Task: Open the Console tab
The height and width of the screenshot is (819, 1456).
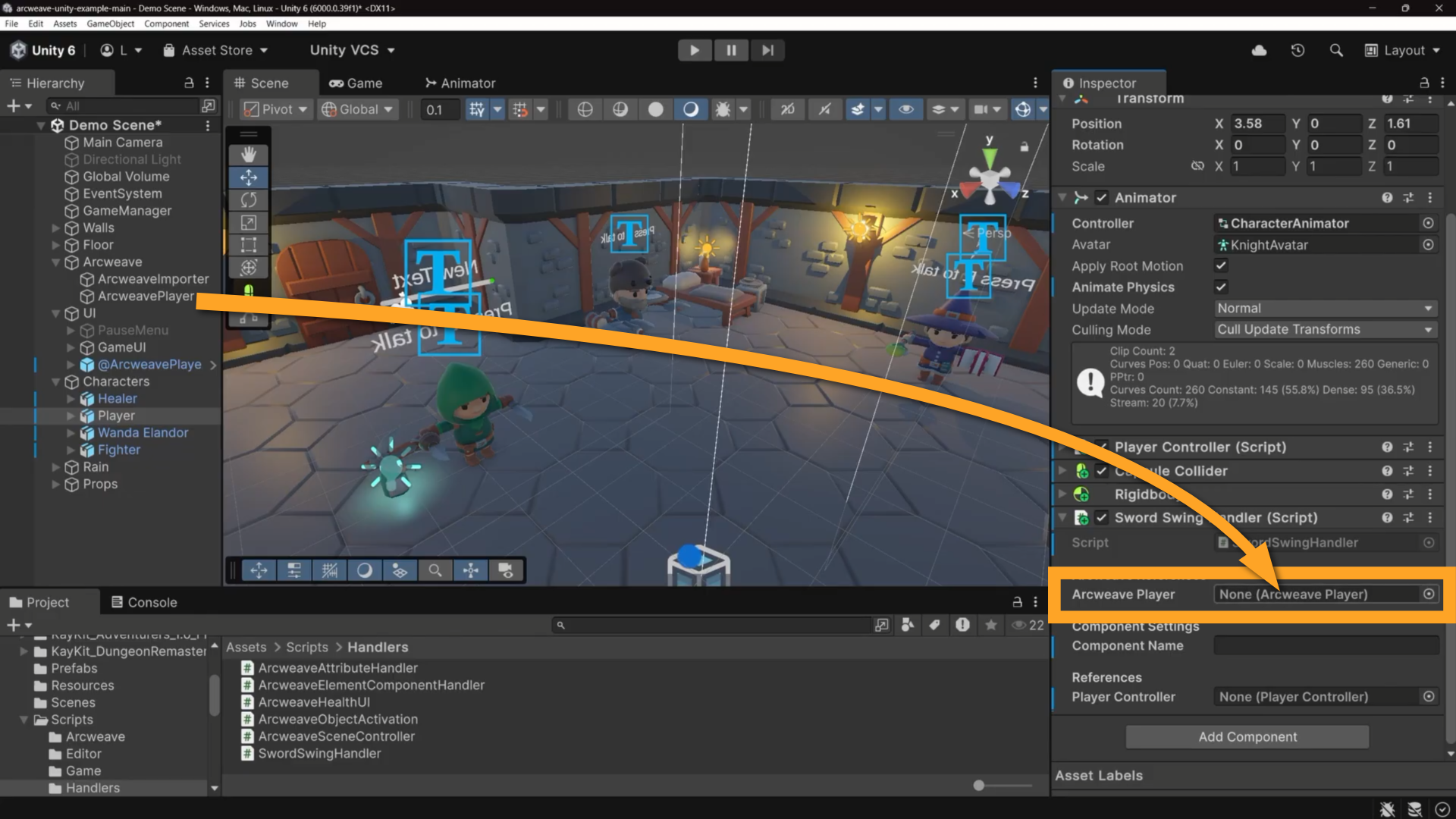Action: [x=144, y=602]
